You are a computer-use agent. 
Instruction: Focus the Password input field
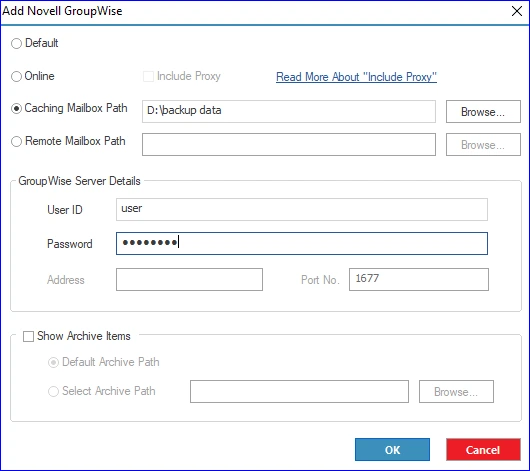(x=302, y=243)
